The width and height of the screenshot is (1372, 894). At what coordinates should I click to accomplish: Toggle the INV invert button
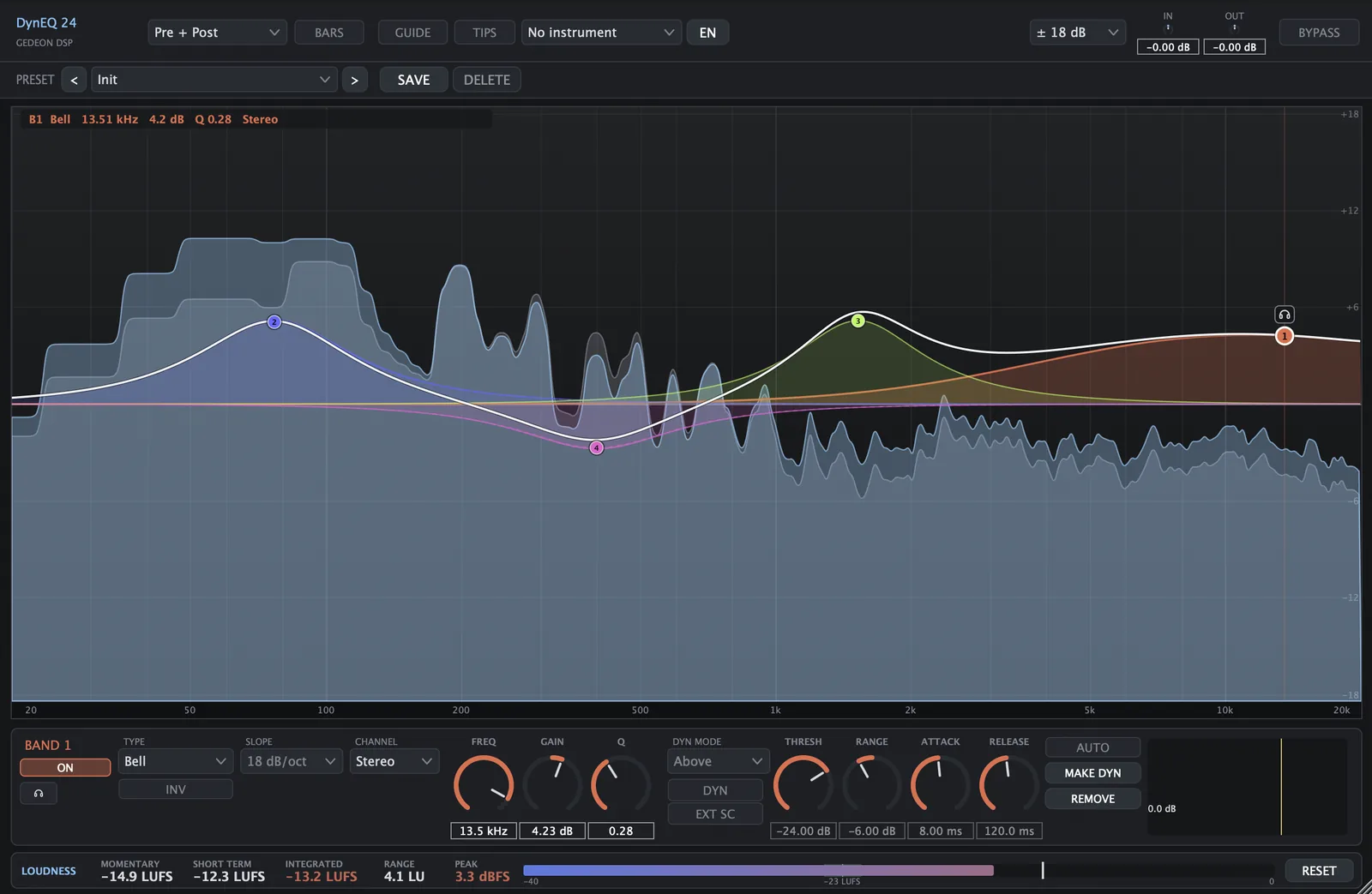[176, 789]
